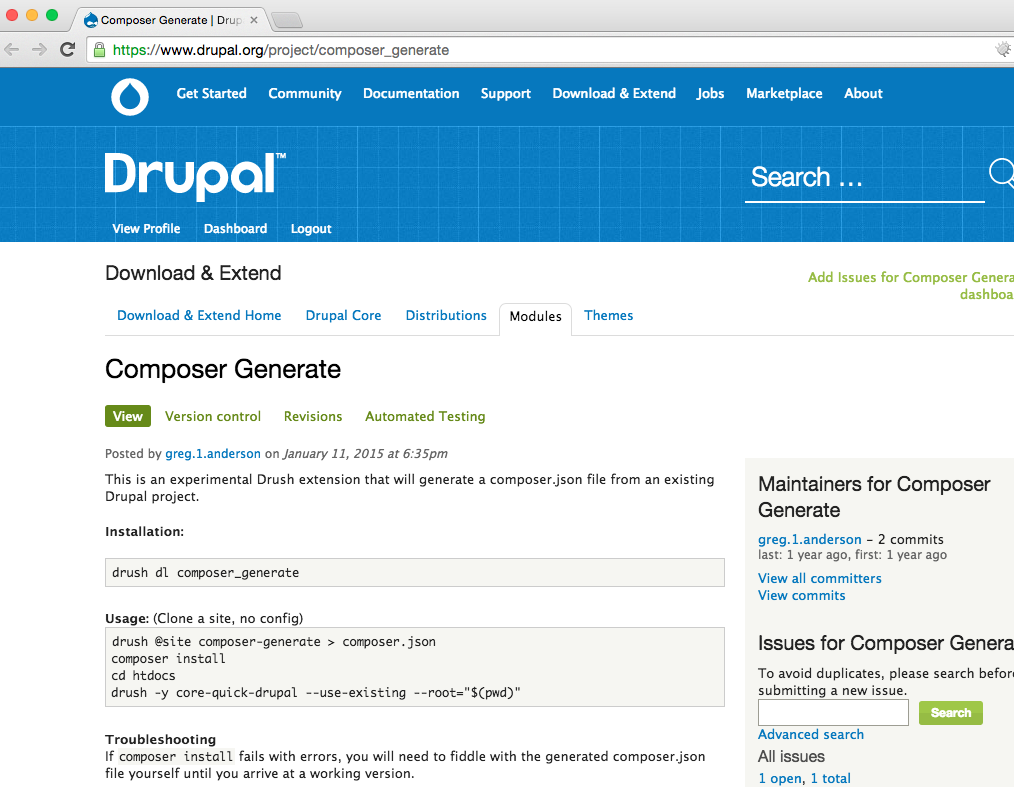Image resolution: width=1014 pixels, height=787 pixels.
Task: Open the Marketplace menu item
Action: point(784,93)
